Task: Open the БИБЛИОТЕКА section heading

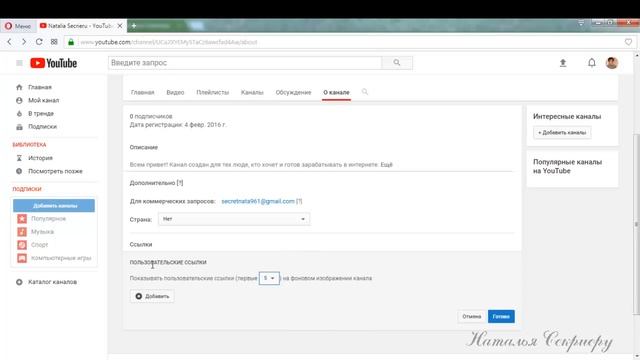Action: pos(29,144)
